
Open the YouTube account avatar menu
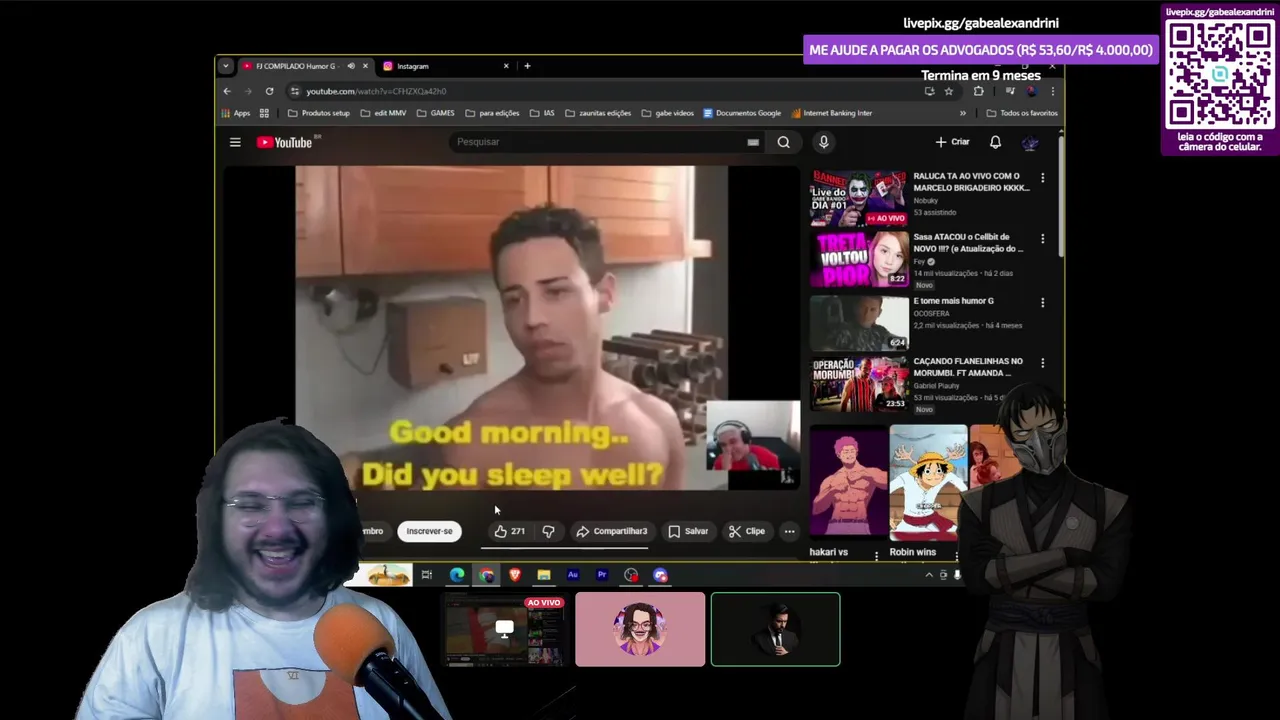pos(1030,142)
